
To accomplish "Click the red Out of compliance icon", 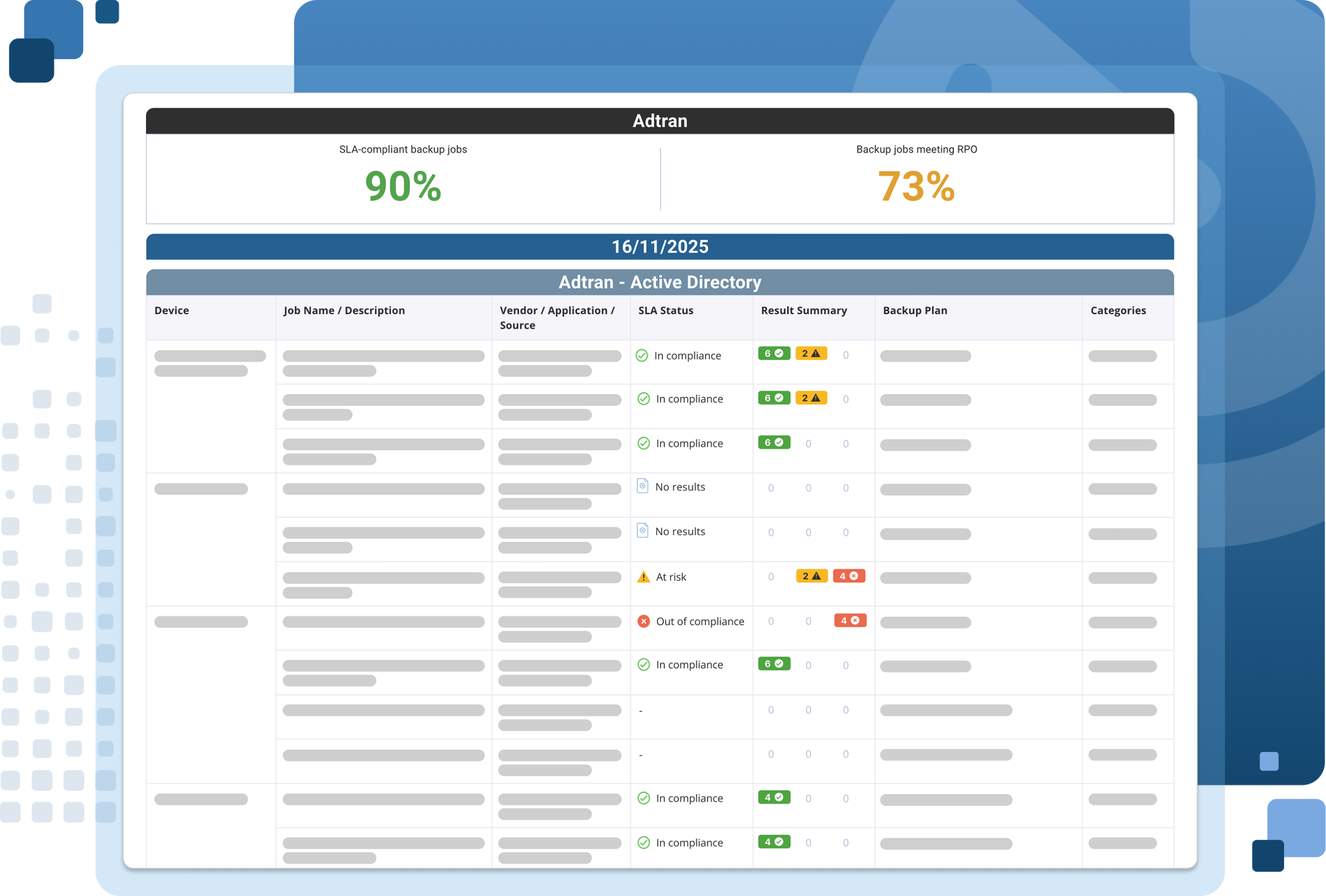I will [643, 621].
